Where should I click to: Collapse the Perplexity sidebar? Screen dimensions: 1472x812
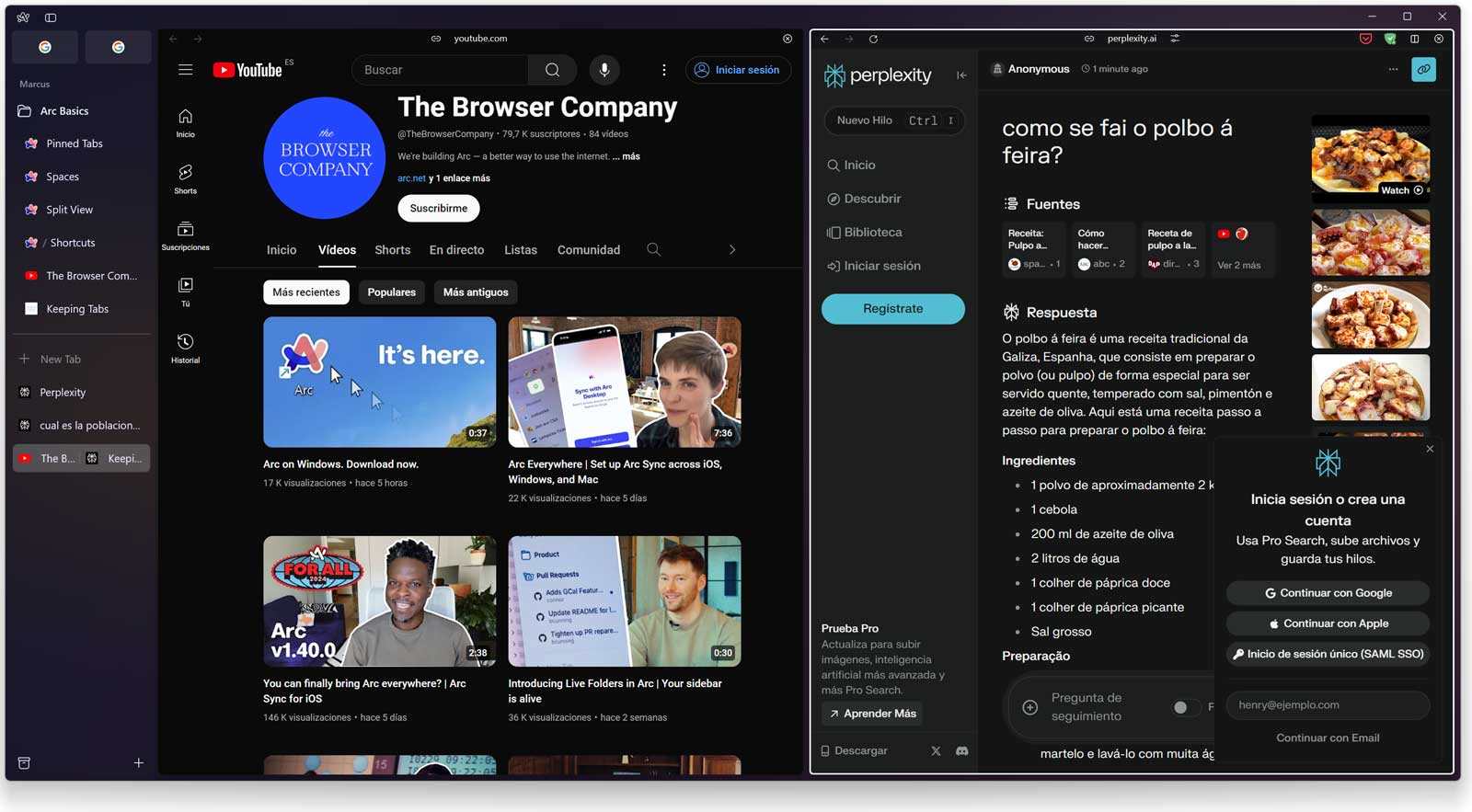click(x=961, y=75)
